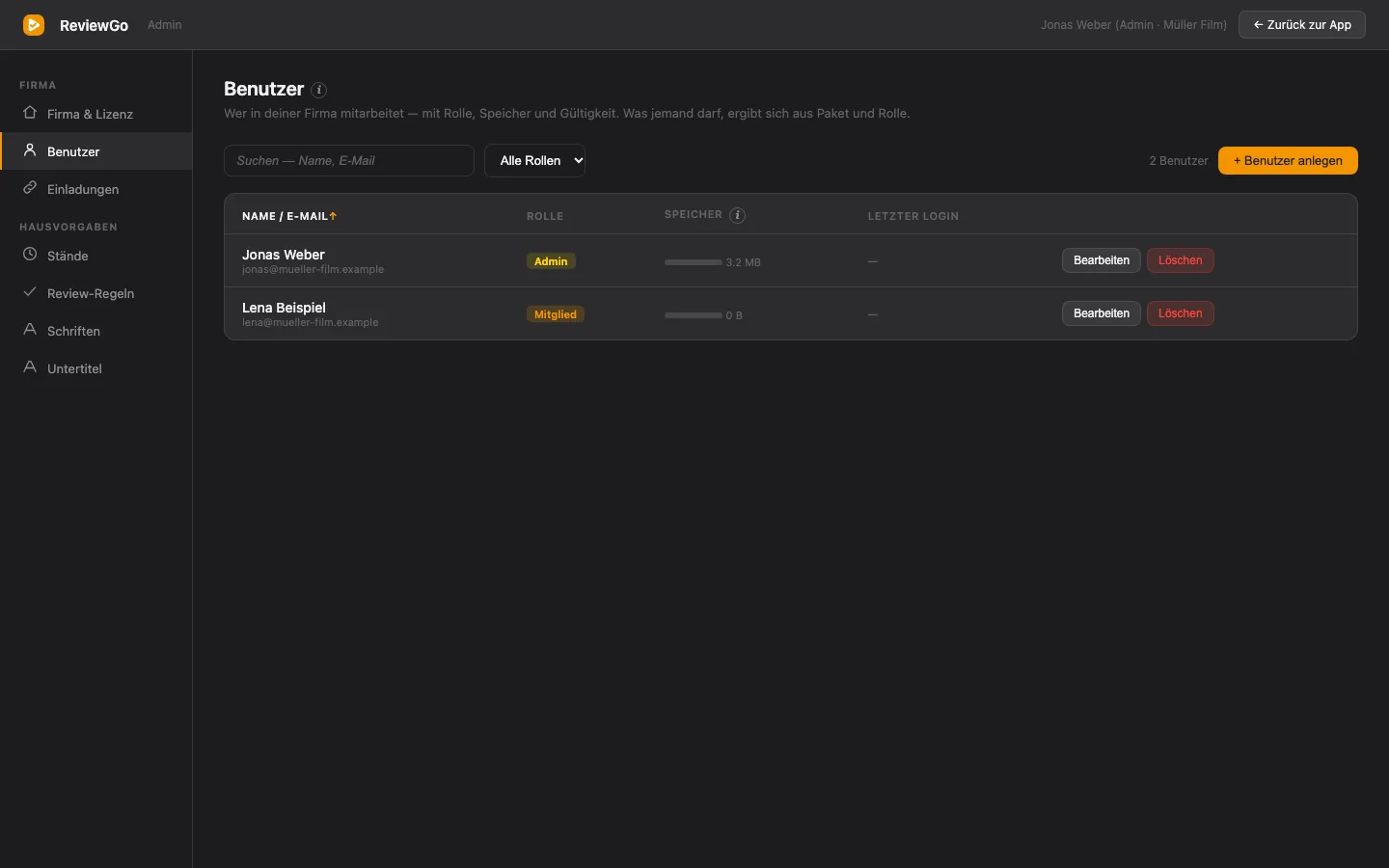Click the email lena@mueller-film.example
This screenshot has height=868, width=1389.
pos(310,323)
